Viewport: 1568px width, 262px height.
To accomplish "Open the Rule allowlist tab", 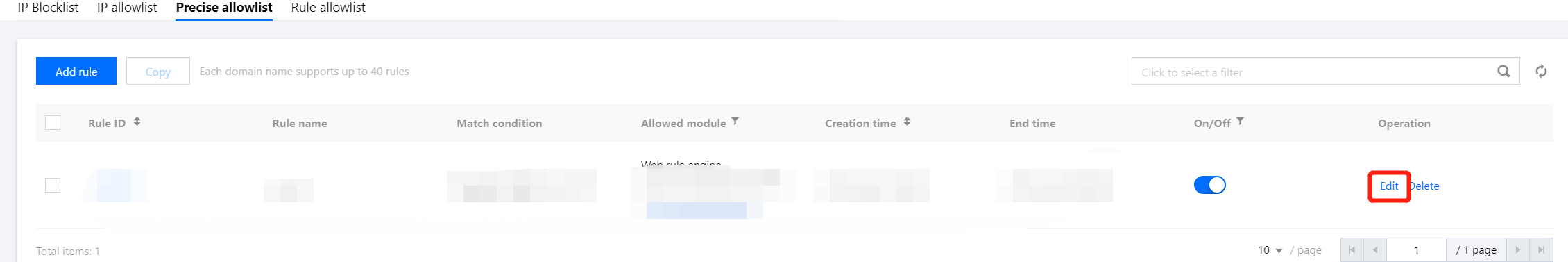I will [x=328, y=8].
